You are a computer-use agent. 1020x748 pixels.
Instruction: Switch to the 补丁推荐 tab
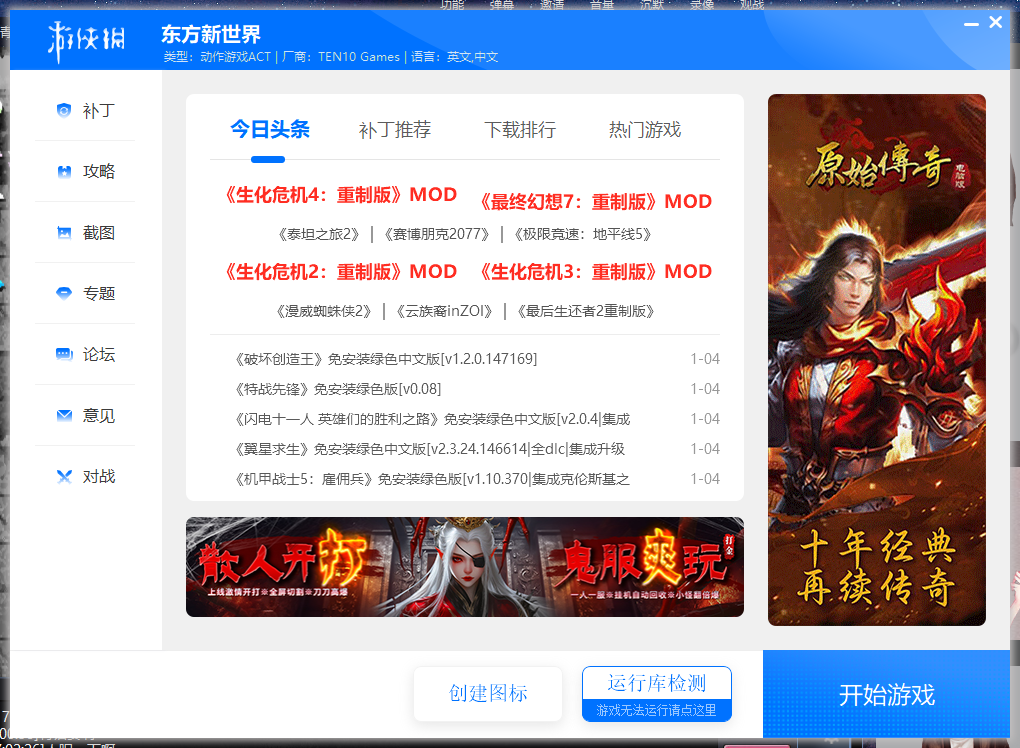pyautogui.click(x=395, y=130)
